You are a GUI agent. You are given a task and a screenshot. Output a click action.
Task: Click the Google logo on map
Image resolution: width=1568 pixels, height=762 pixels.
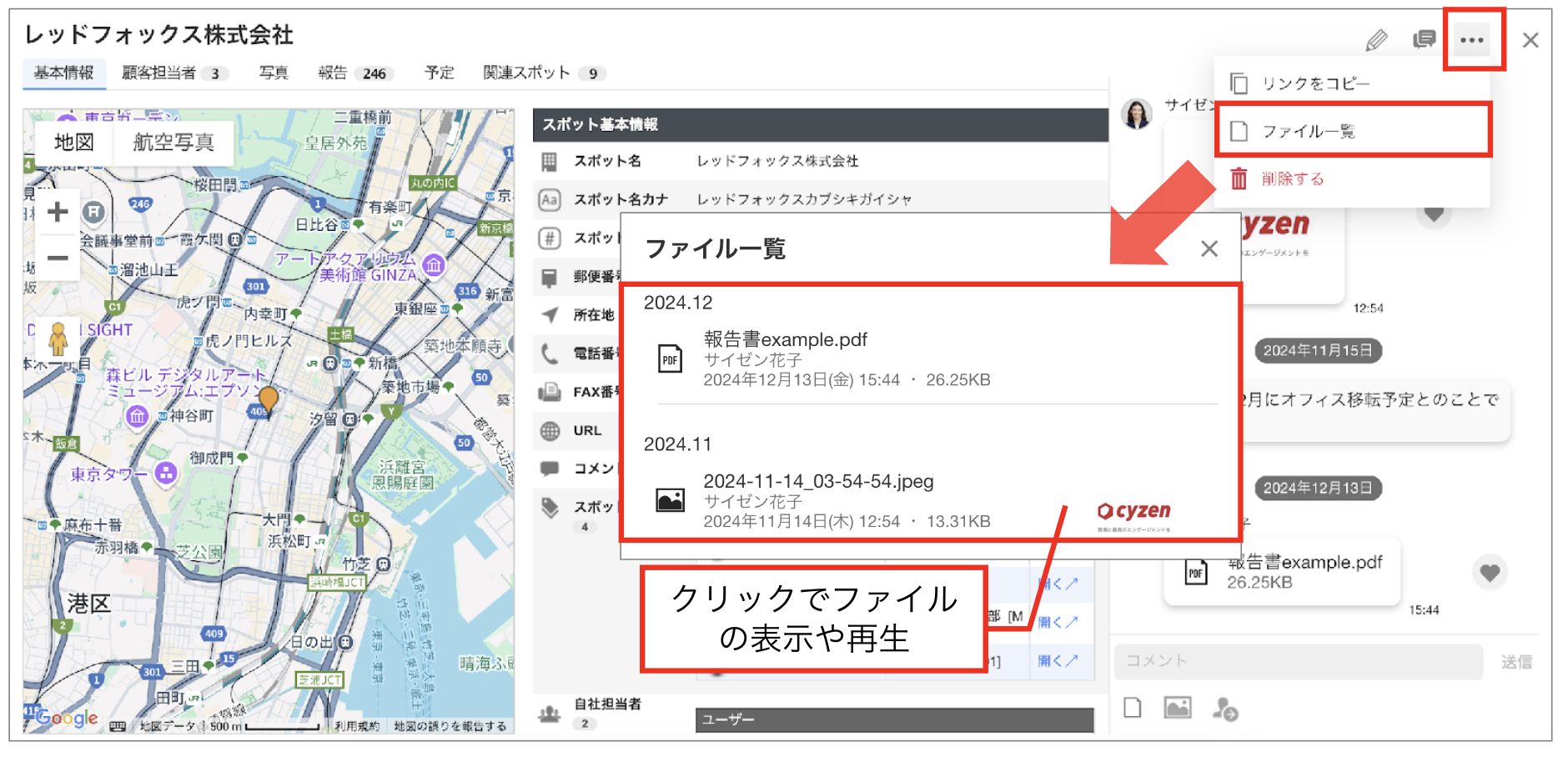[x=67, y=717]
